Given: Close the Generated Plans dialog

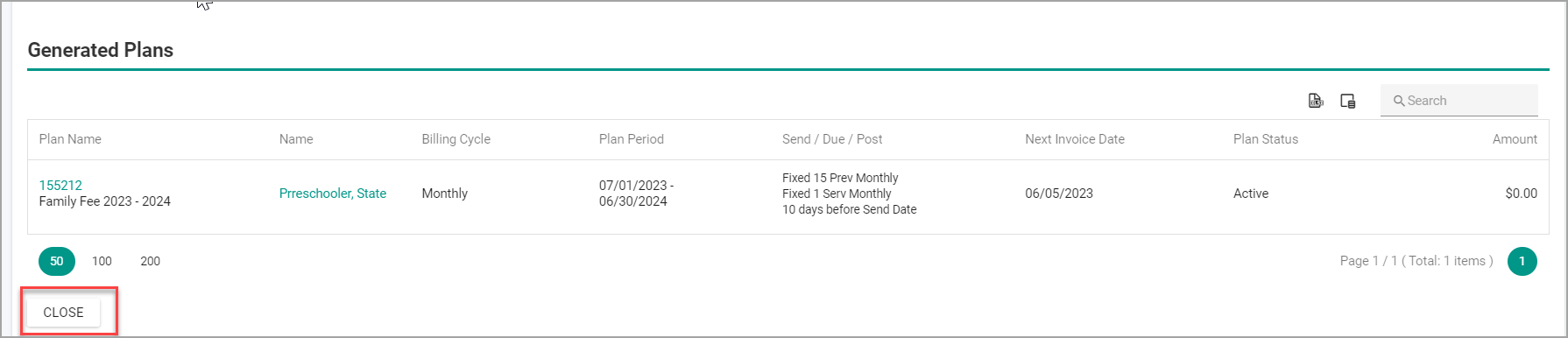Looking at the screenshot, I should tap(63, 313).
